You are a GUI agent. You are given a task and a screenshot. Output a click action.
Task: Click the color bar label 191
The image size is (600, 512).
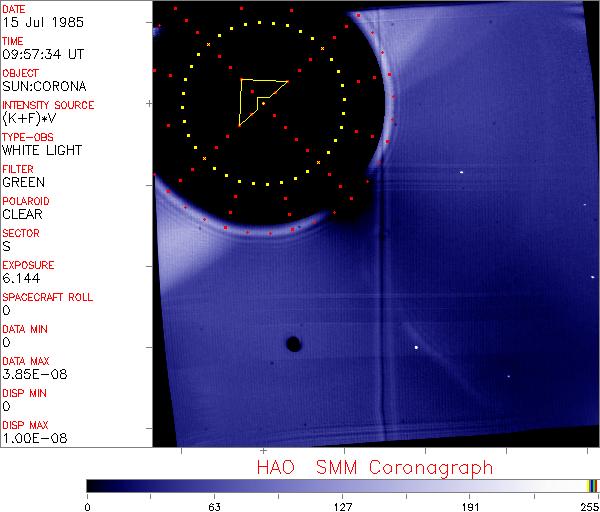(470, 507)
